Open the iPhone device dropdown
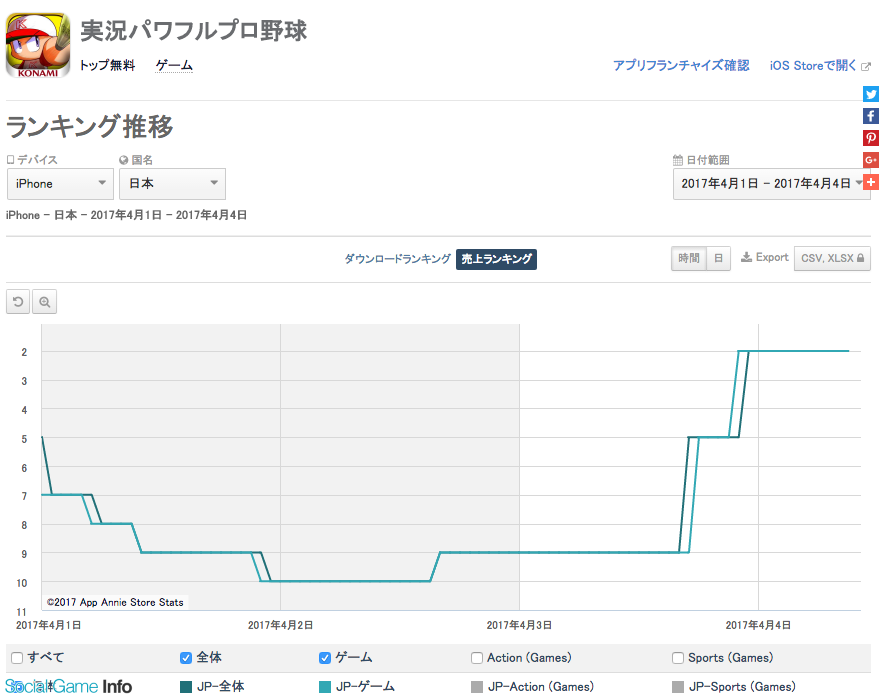 (60, 184)
